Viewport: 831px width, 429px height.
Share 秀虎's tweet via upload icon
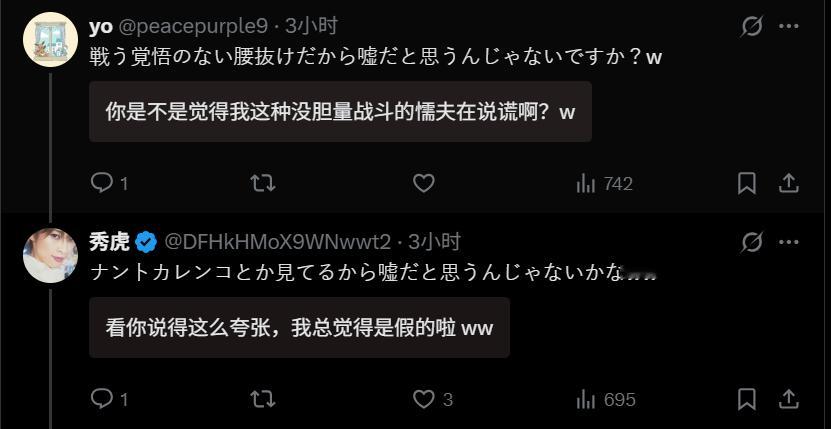point(789,399)
